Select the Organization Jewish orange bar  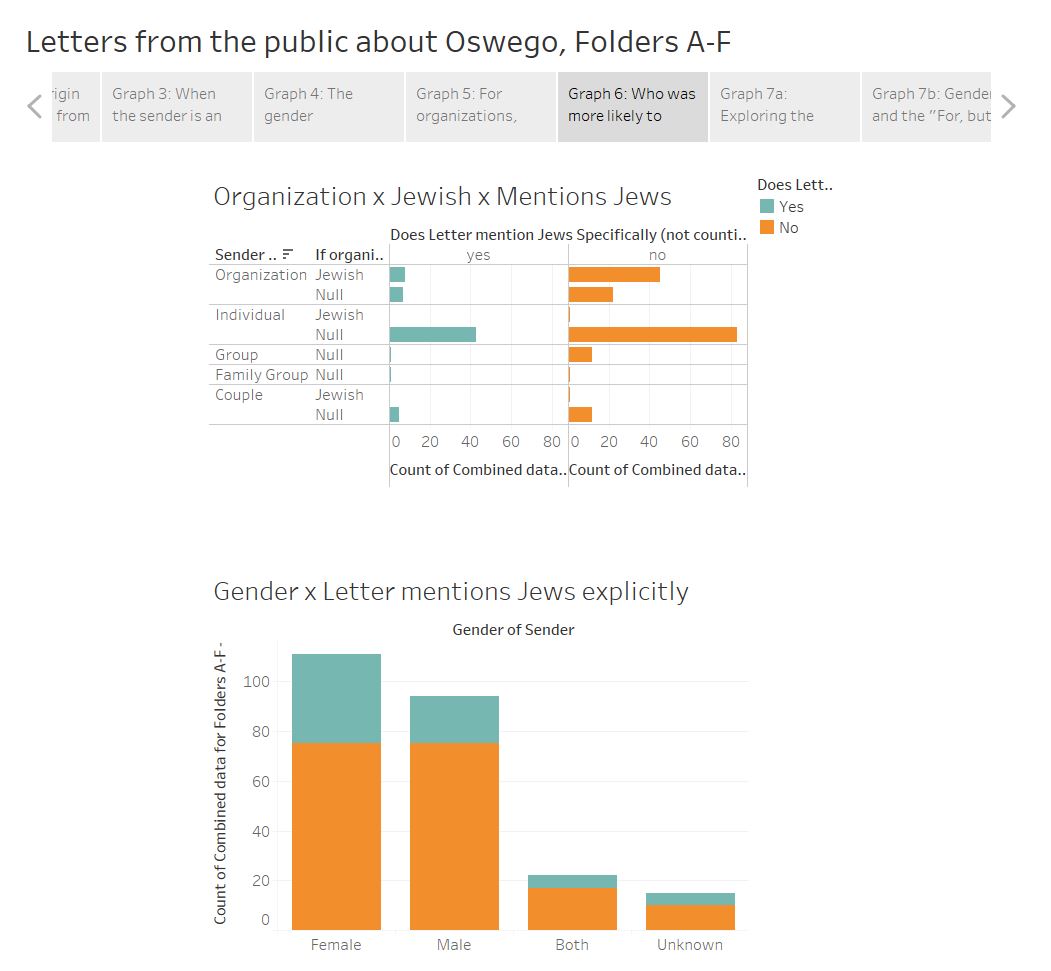(614, 275)
